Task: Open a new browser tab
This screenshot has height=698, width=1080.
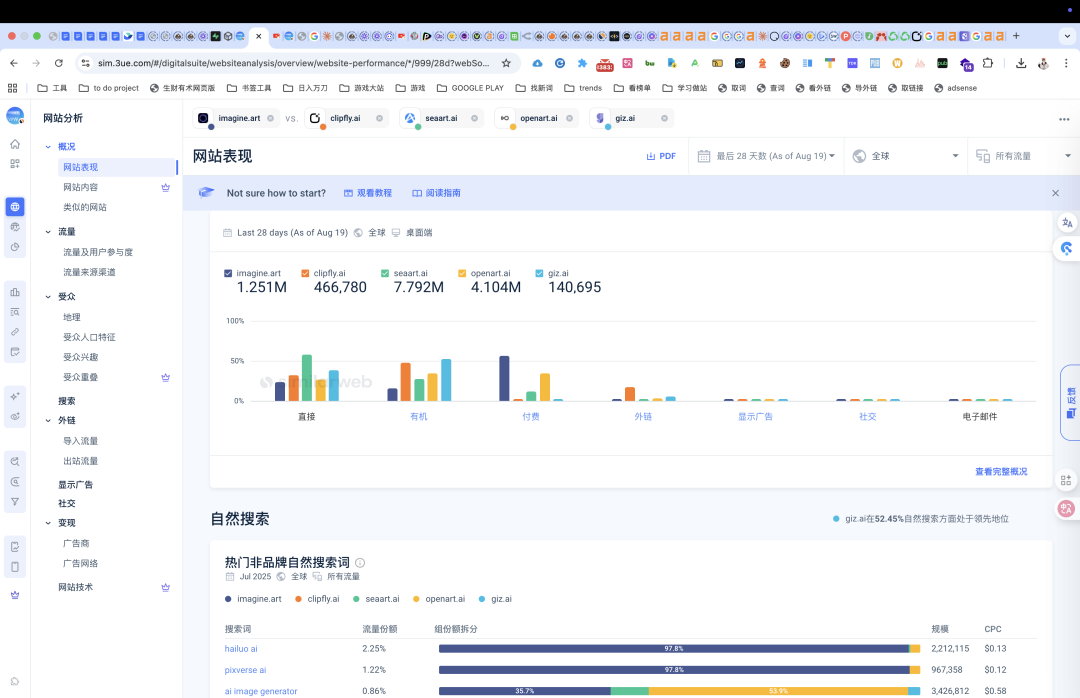Action: point(1016,36)
